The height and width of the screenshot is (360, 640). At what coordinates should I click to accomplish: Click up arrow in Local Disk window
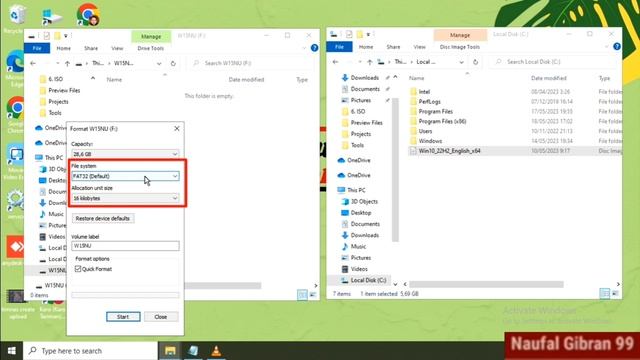click(369, 62)
